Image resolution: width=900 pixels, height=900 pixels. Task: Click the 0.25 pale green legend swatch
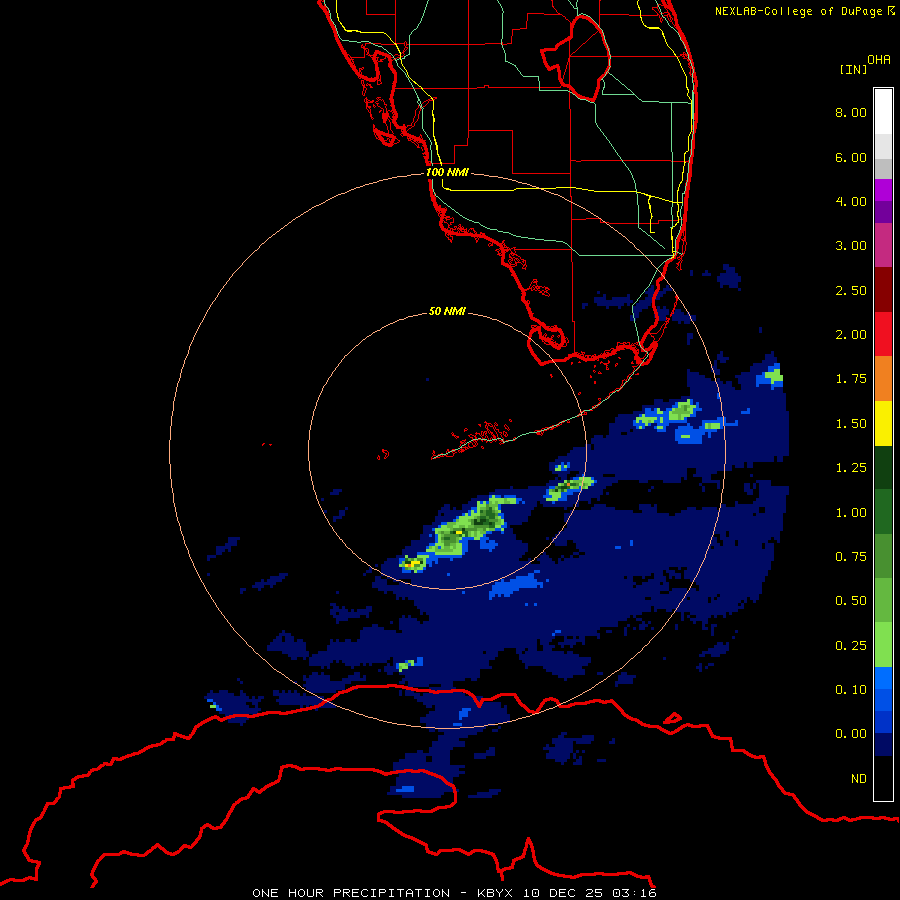(883, 645)
